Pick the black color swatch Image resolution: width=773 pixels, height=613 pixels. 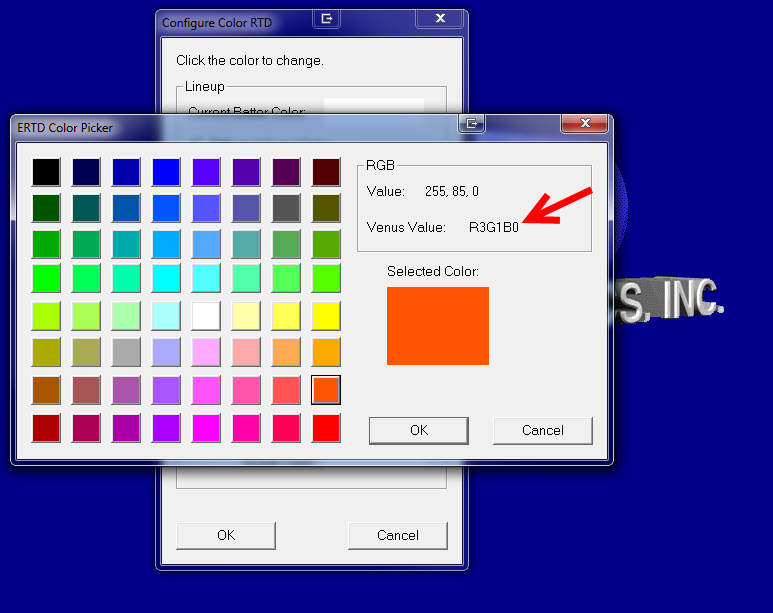tap(46, 171)
